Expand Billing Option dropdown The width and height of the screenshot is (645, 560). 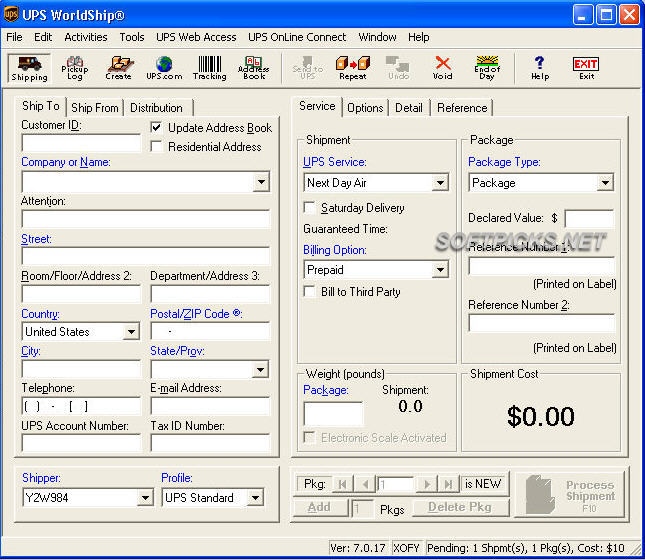[x=440, y=270]
